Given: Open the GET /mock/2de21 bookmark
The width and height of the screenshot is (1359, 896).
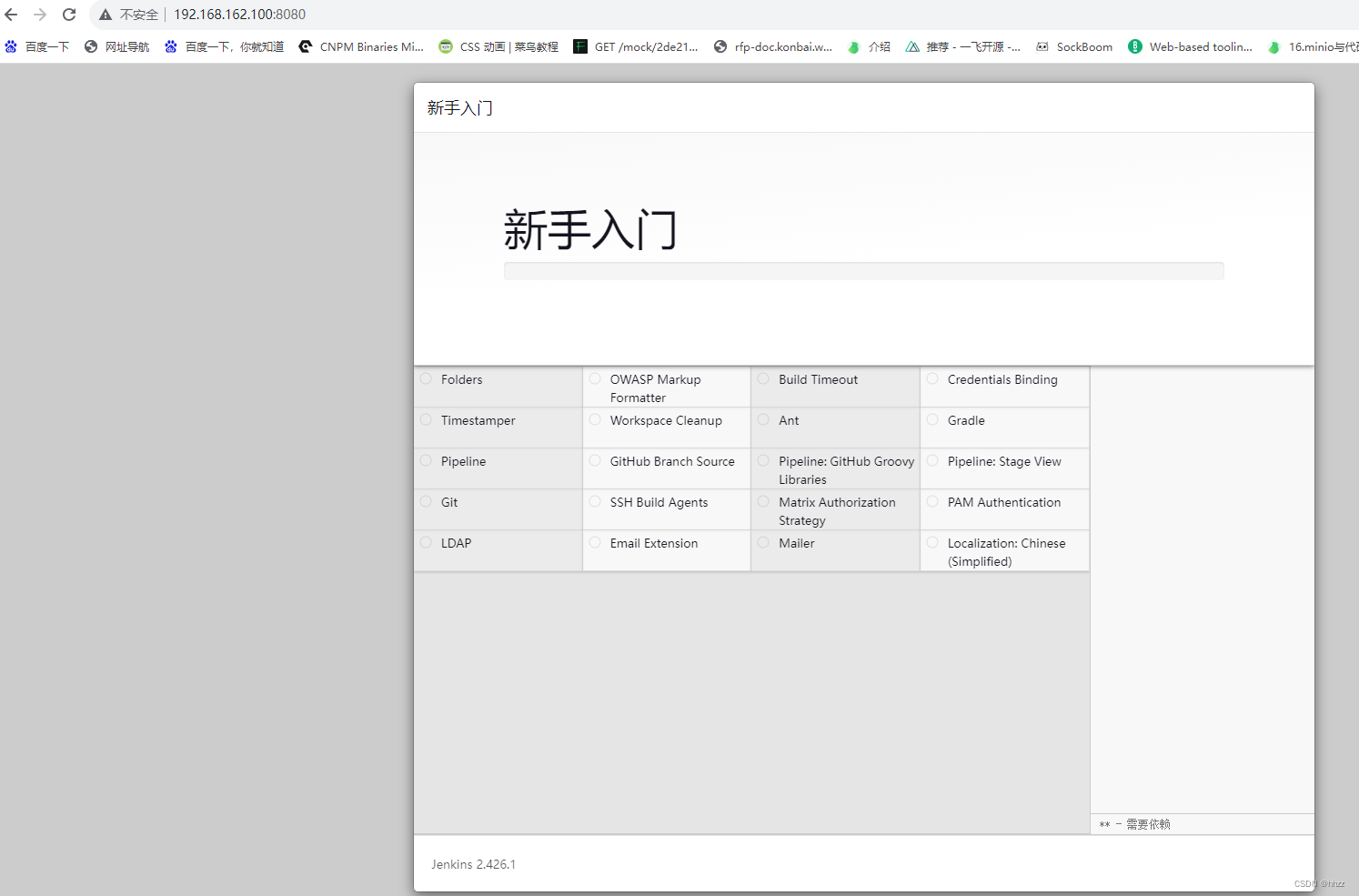Looking at the screenshot, I should (636, 46).
